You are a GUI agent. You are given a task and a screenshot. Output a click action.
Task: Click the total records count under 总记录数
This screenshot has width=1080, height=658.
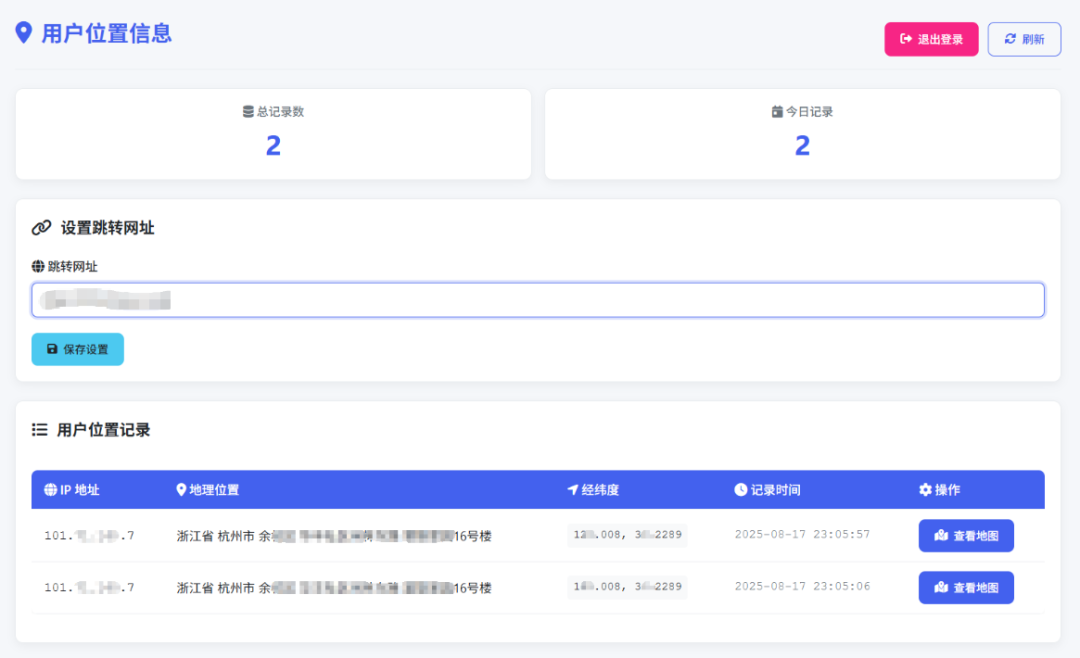pyautogui.click(x=273, y=145)
